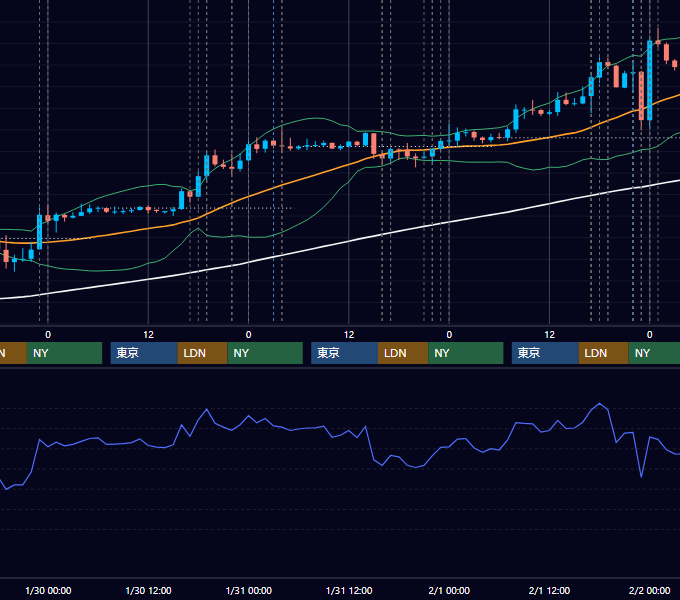This screenshot has height=600, width=680.
Task: Click the 1/31 12:00 date label
Action: (349, 590)
